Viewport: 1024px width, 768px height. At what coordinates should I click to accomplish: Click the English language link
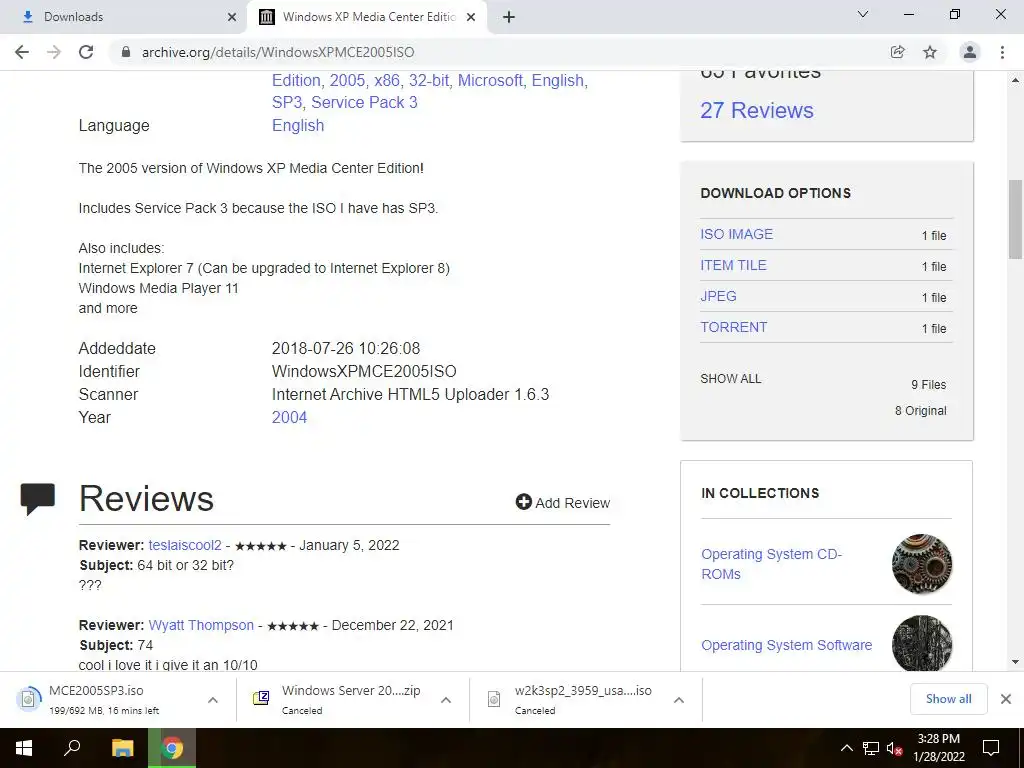pyautogui.click(x=298, y=125)
